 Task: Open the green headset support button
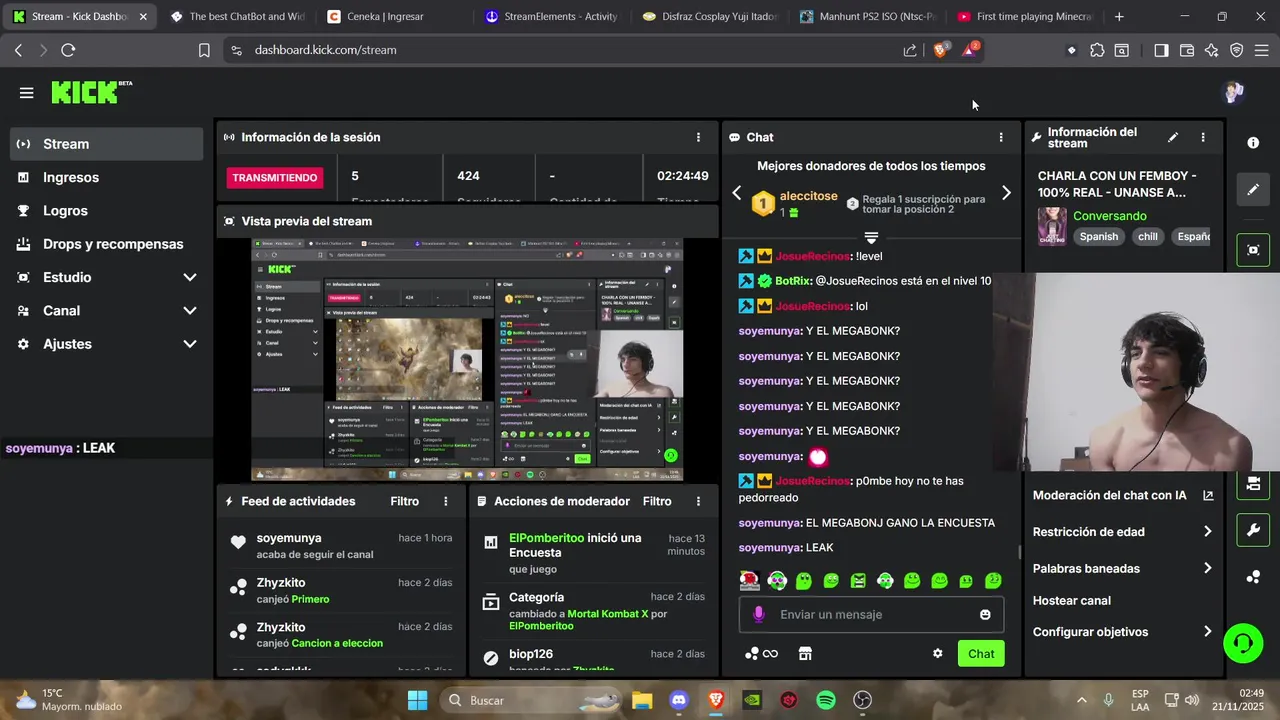pos(1243,643)
